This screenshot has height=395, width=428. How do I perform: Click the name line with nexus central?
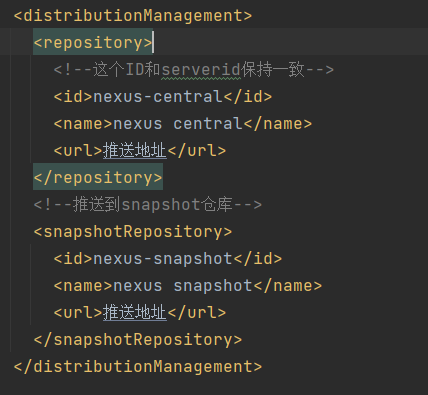[183, 124]
